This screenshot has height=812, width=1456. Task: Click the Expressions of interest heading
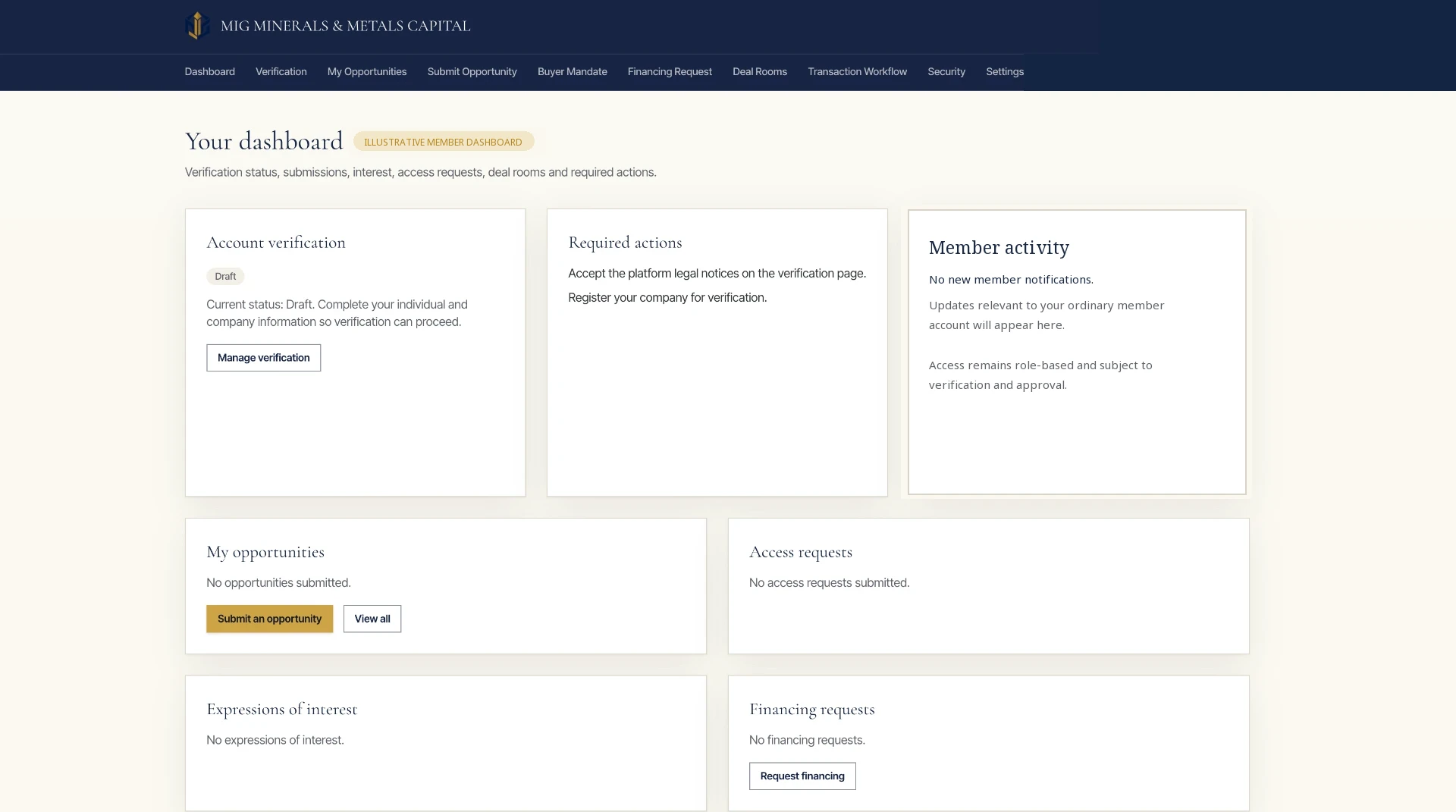(x=281, y=709)
